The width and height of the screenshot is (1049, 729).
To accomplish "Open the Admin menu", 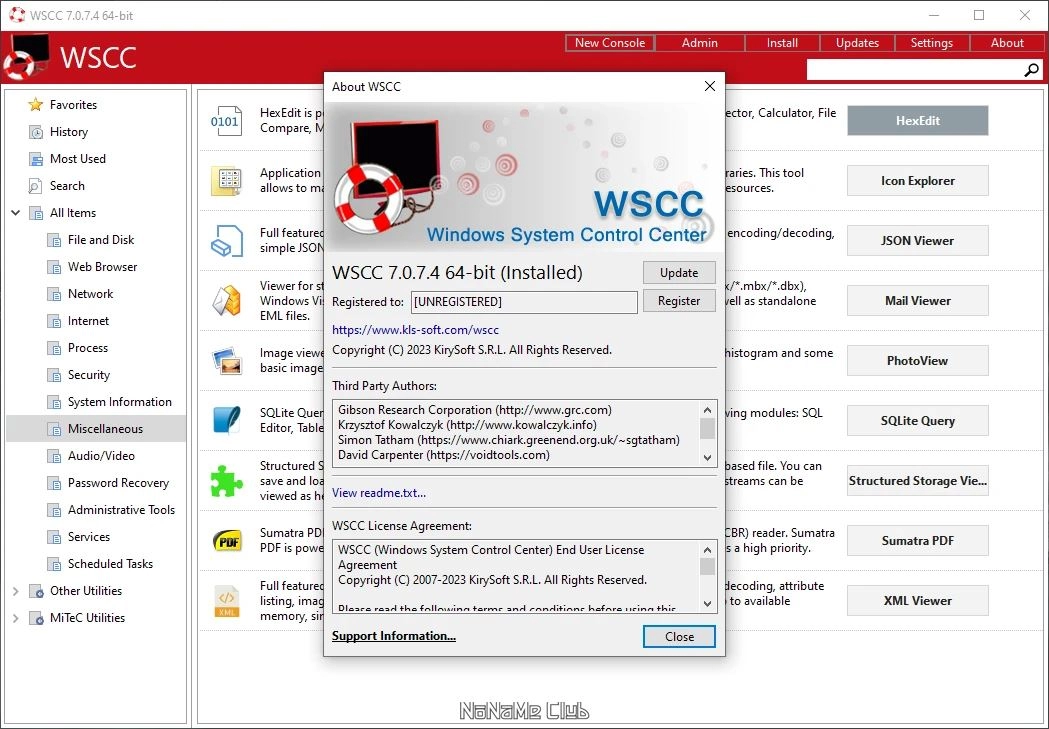I will click(699, 43).
